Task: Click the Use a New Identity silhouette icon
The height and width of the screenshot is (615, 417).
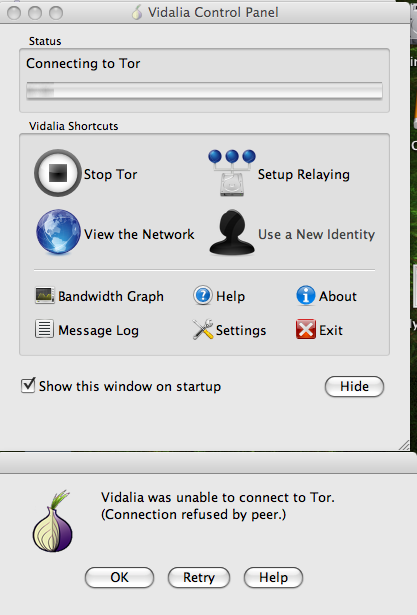Action: pos(232,233)
